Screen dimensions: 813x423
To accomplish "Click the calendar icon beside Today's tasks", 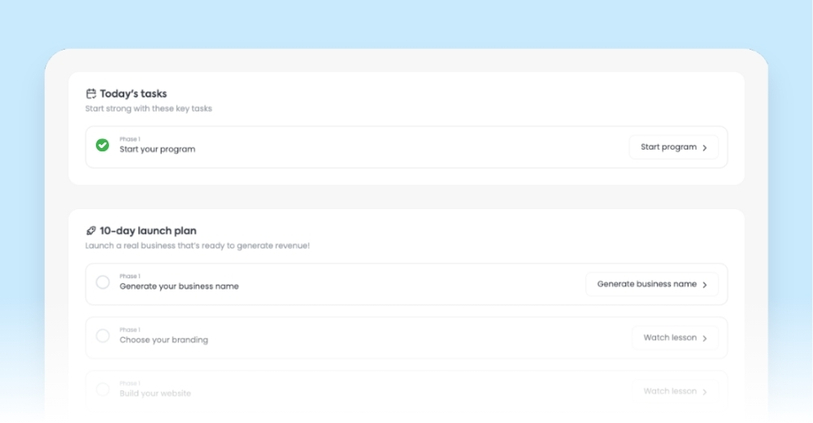I will (91, 94).
